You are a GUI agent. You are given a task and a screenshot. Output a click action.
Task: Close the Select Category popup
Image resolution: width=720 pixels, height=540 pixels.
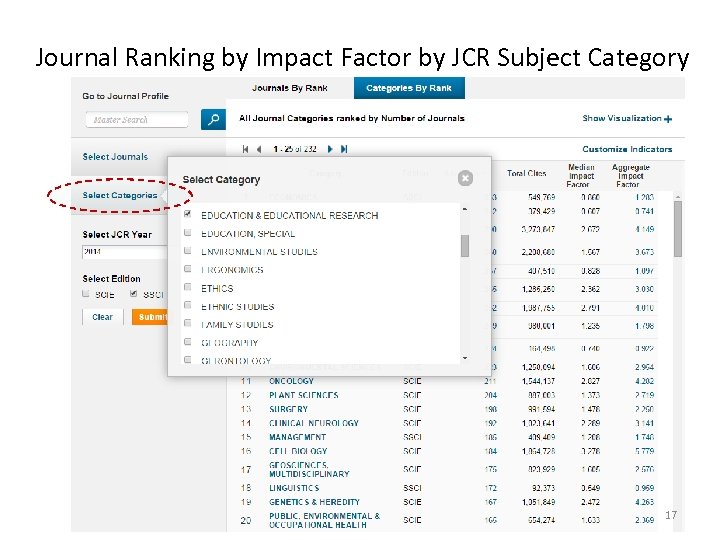pyautogui.click(x=465, y=178)
